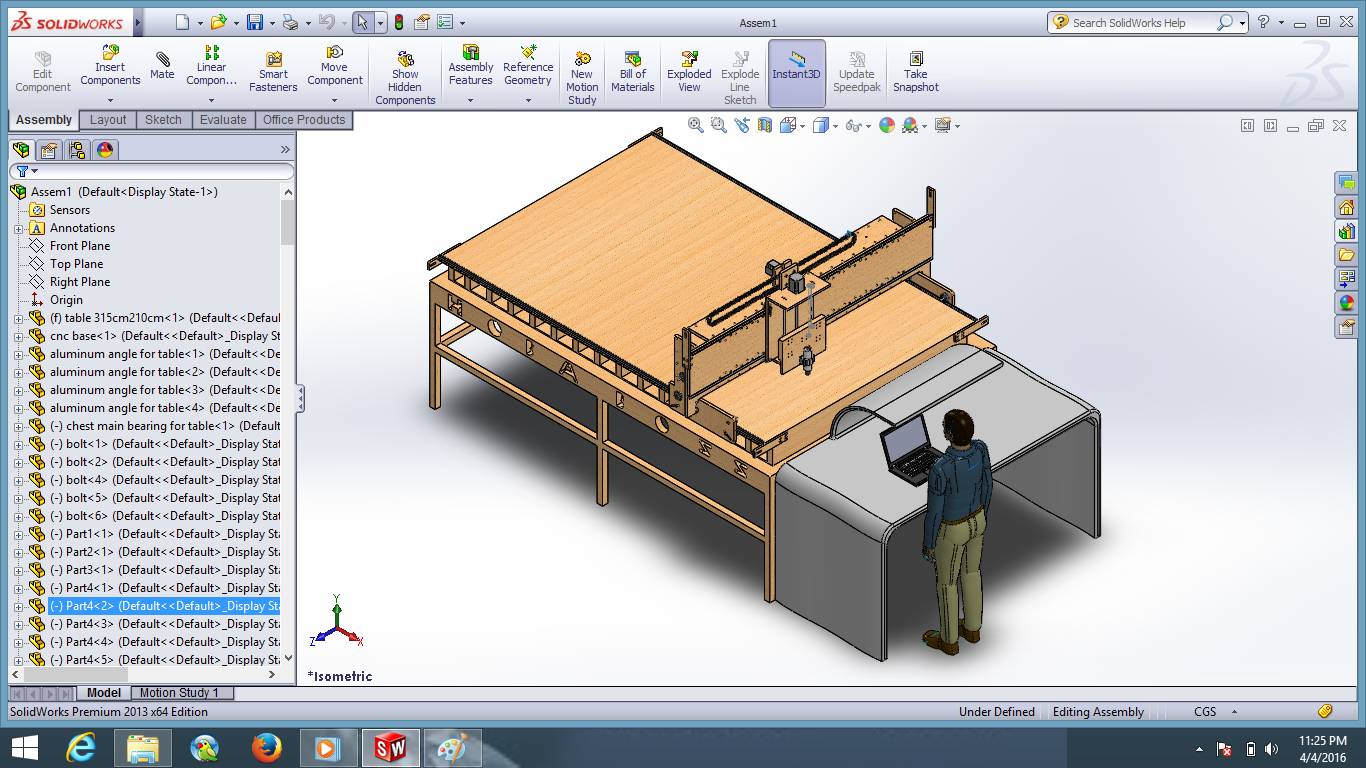The height and width of the screenshot is (768, 1366).
Task: Click the Windows Start button
Action: point(24,747)
